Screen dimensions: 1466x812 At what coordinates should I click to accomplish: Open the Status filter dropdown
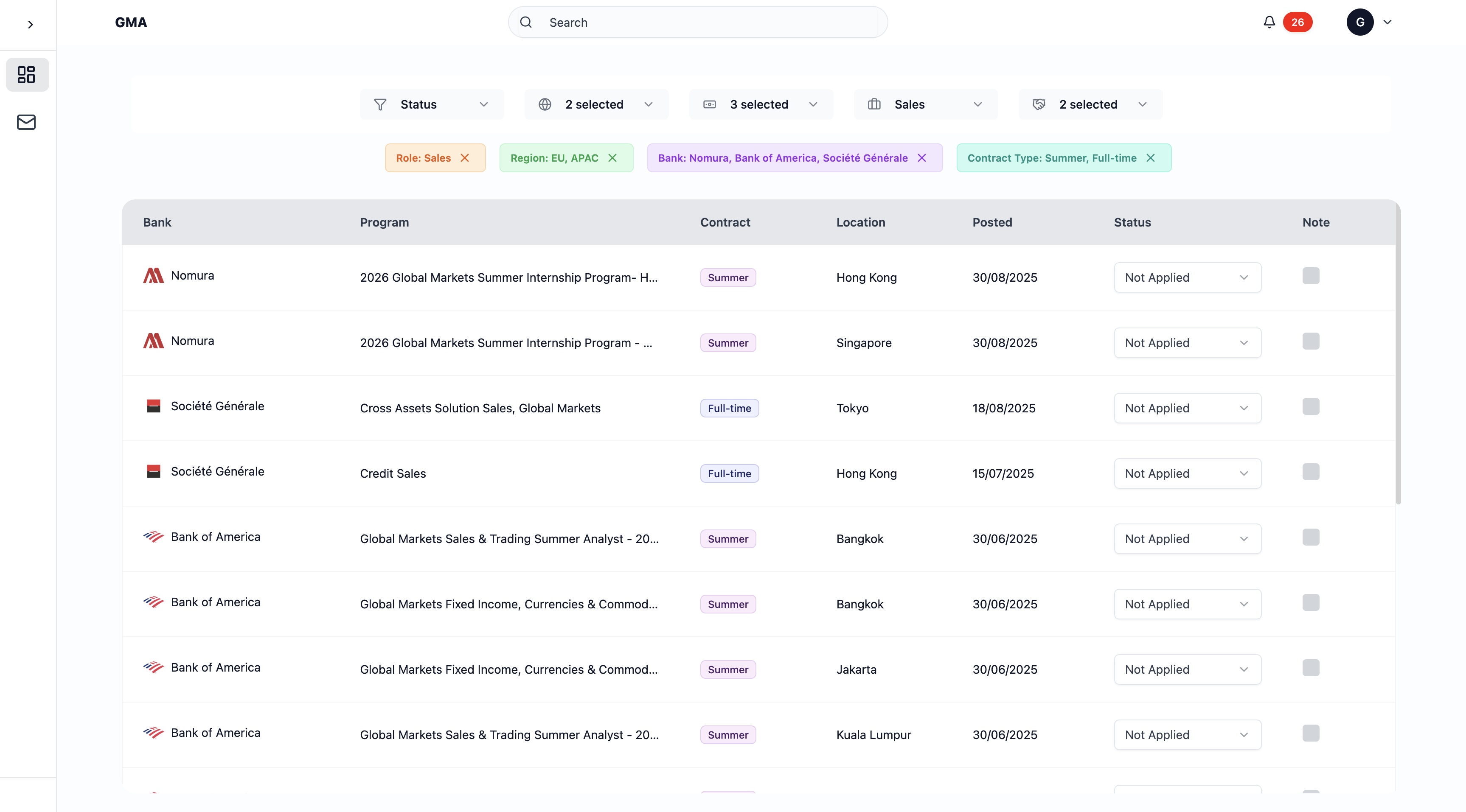[x=431, y=104]
